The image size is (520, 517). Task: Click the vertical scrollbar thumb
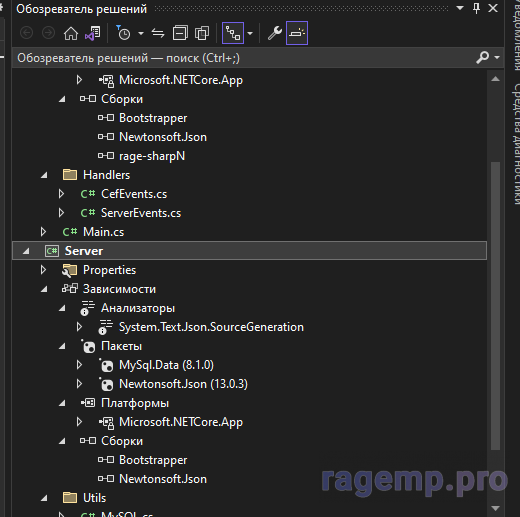click(496, 306)
